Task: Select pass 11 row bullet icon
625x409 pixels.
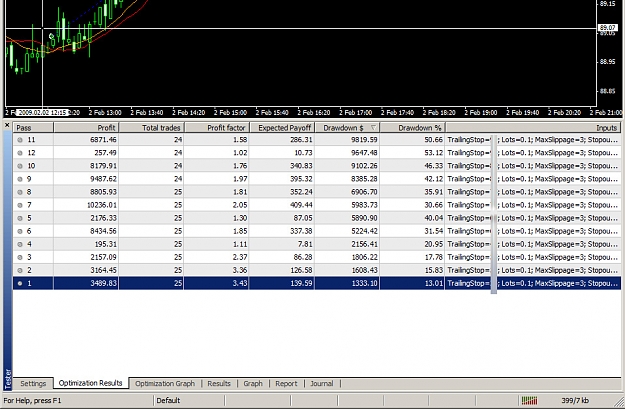Action: 20,140
